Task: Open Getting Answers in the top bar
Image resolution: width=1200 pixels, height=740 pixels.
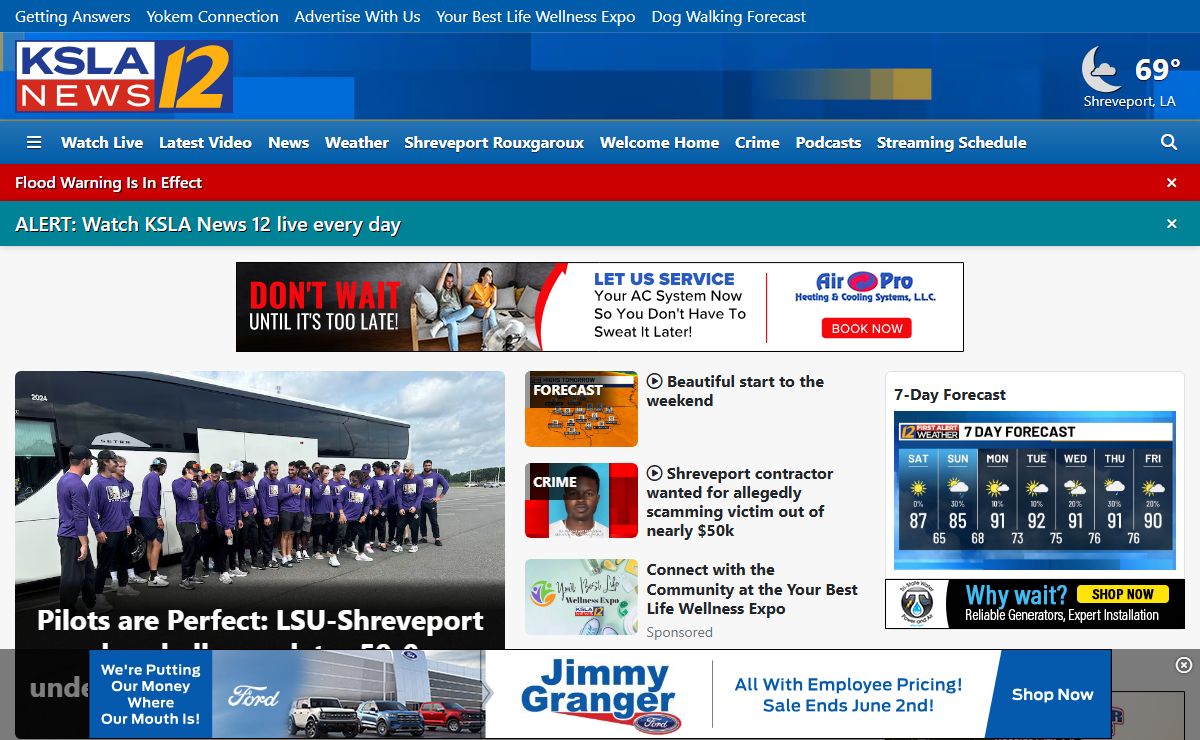Action: [x=73, y=16]
